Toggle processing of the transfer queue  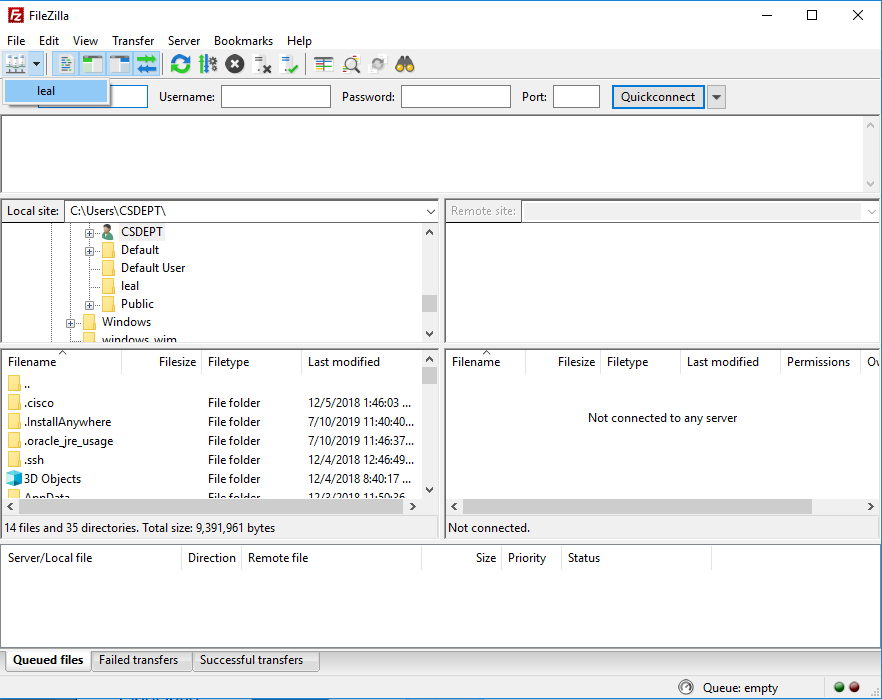point(208,64)
